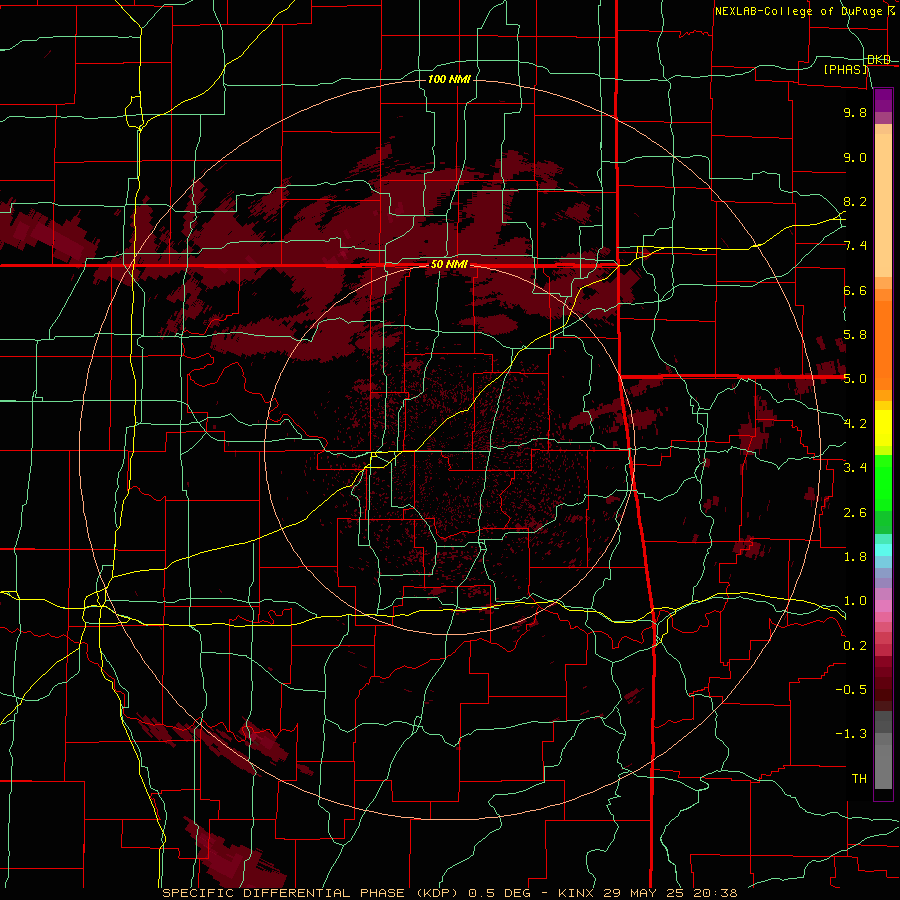This screenshot has width=900, height=900.
Task: Click the TH legend label
Action: click(x=859, y=779)
